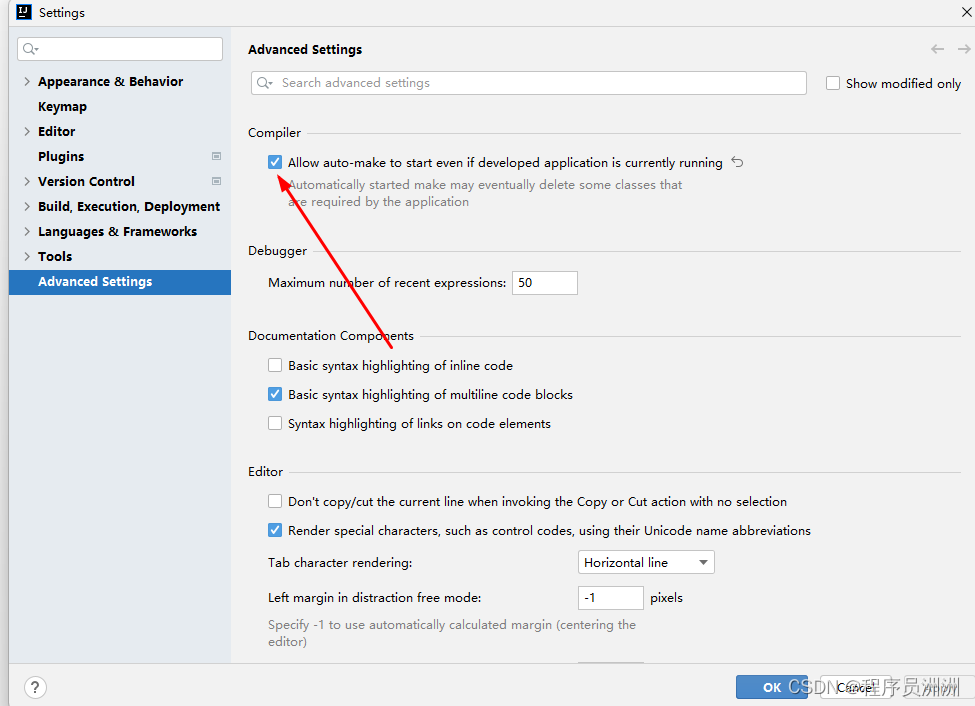
Task: Enable basic syntax highlighting of inline code
Action: point(275,366)
